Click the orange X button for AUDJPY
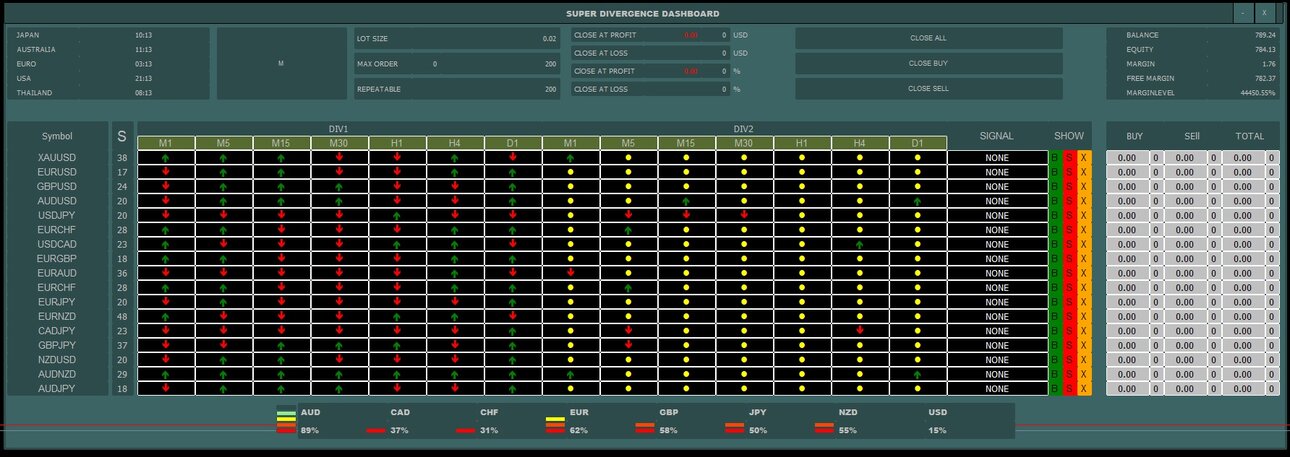1290x457 pixels. [1084, 388]
